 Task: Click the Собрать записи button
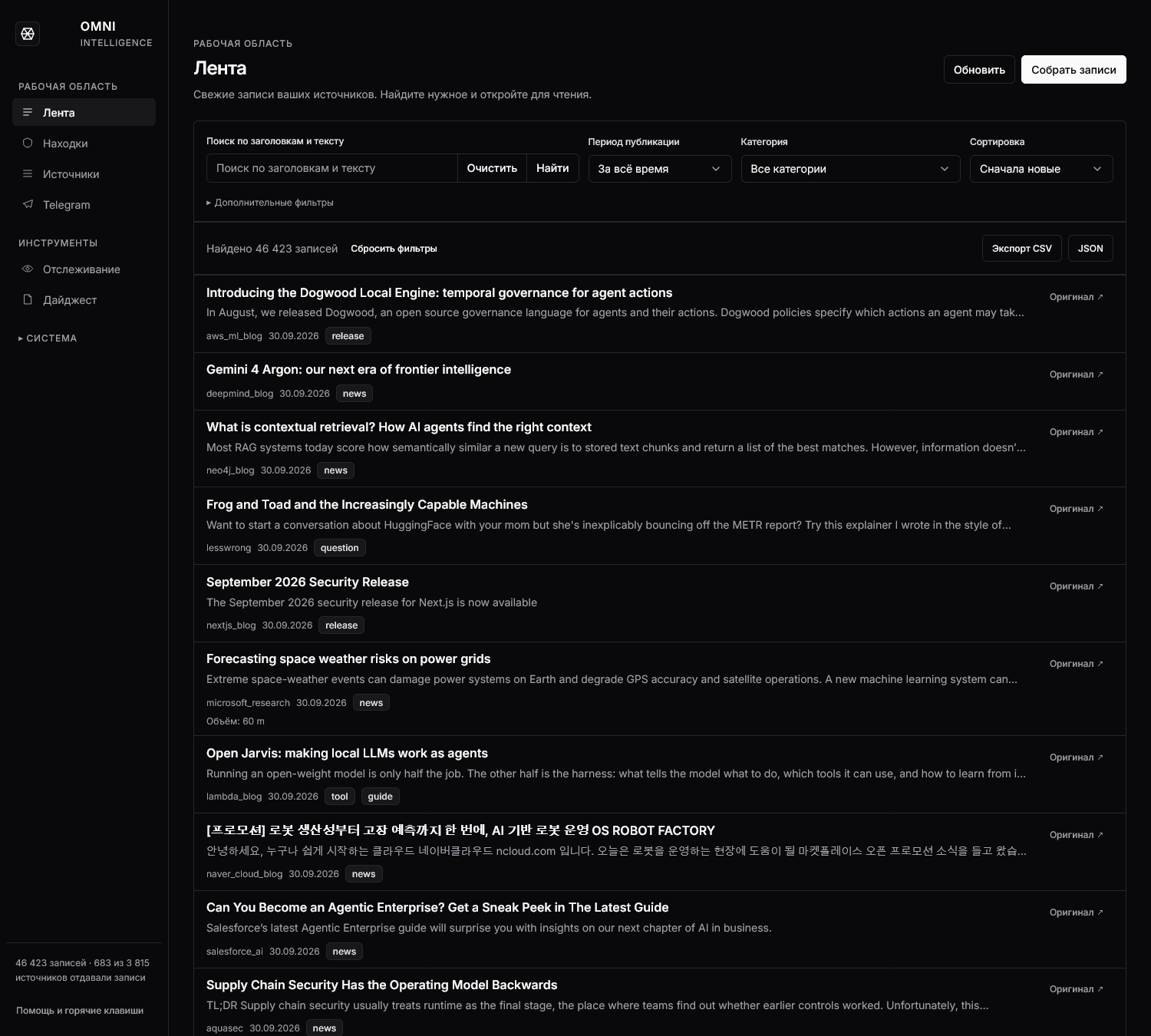[x=1073, y=70]
